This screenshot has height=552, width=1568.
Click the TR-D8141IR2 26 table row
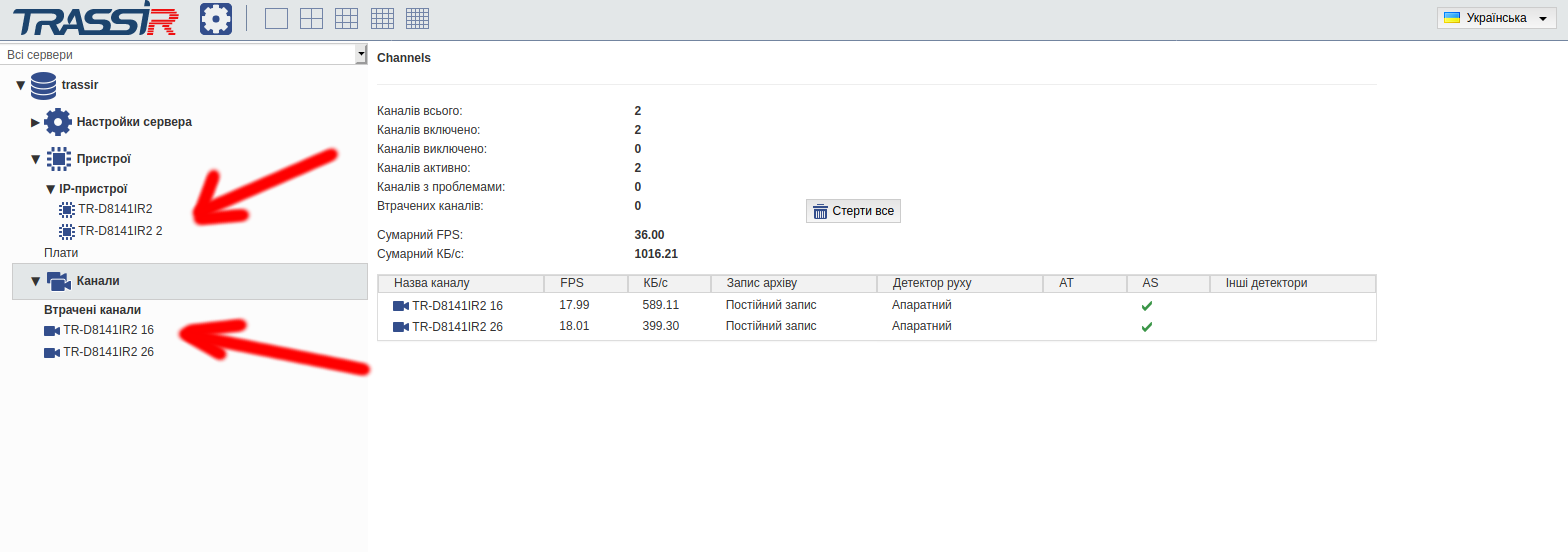(457, 326)
